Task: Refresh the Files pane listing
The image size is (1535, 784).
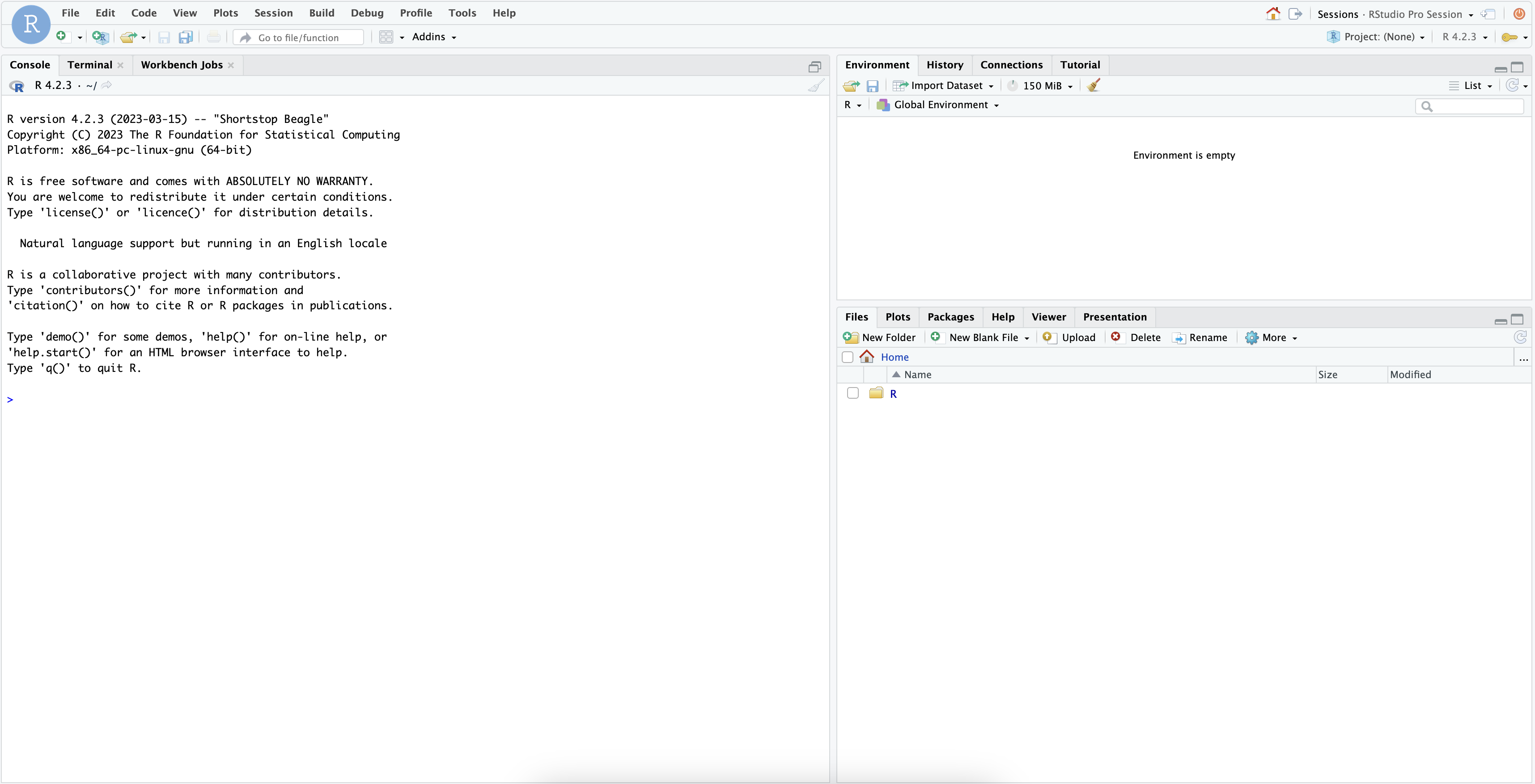Action: click(x=1521, y=337)
